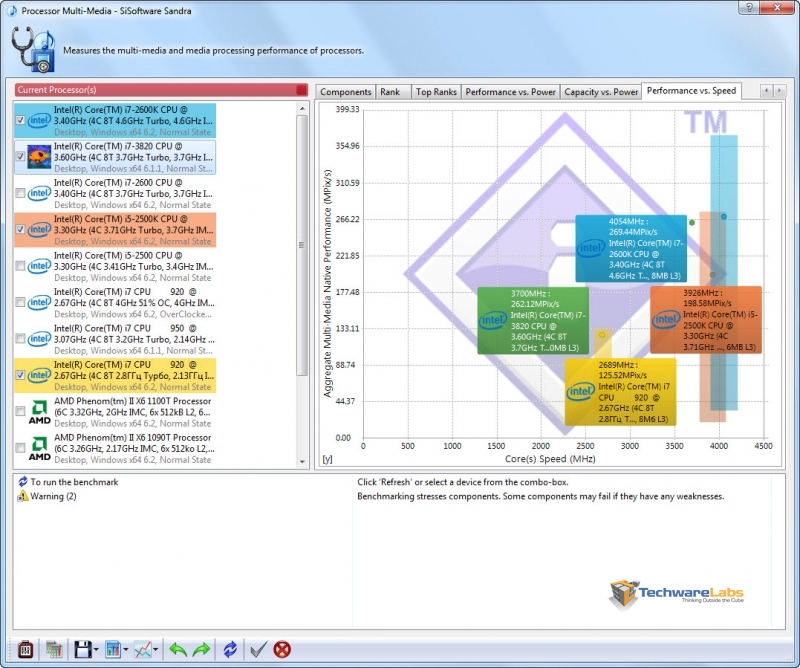Click the blue i7-2600K 4054MHz chart label
This screenshot has width=800, height=668.
631,249
